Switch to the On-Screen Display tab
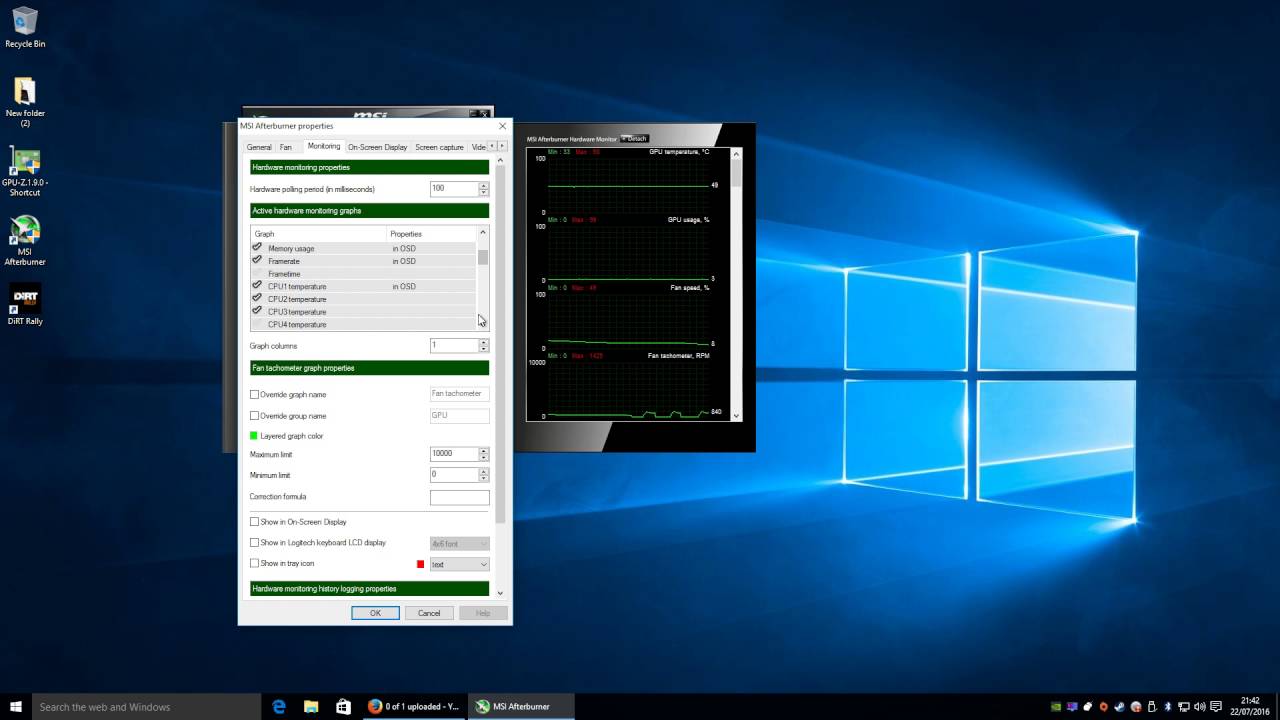This screenshot has height=720, width=1280. 378,147
